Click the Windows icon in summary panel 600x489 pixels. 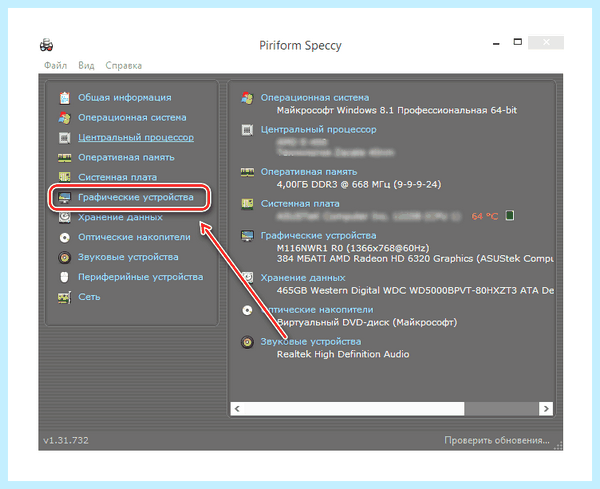247,98
